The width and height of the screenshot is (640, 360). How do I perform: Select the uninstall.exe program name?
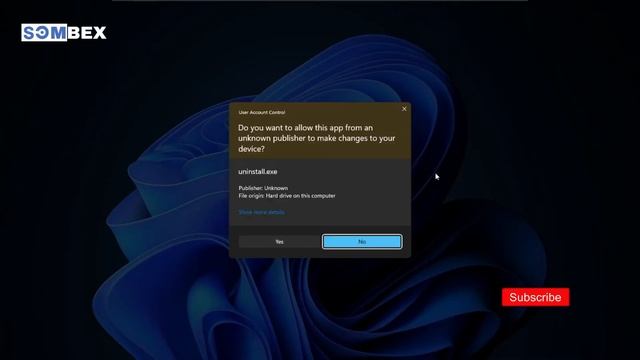(258, 172)
